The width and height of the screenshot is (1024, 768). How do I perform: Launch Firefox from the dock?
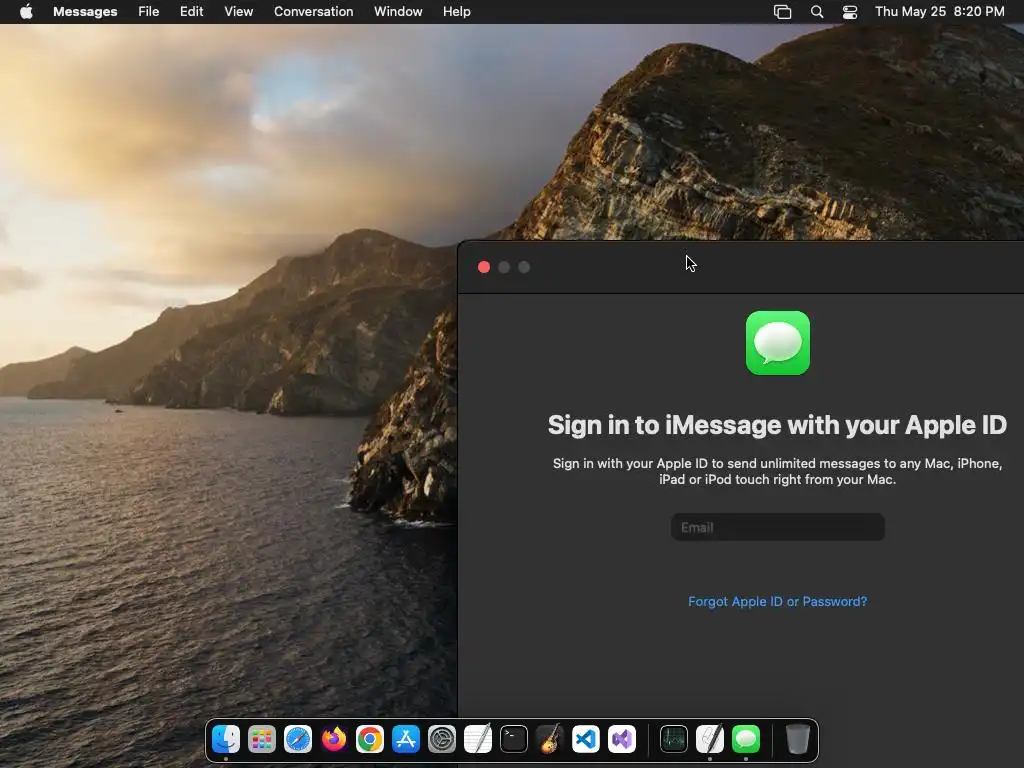334,739
